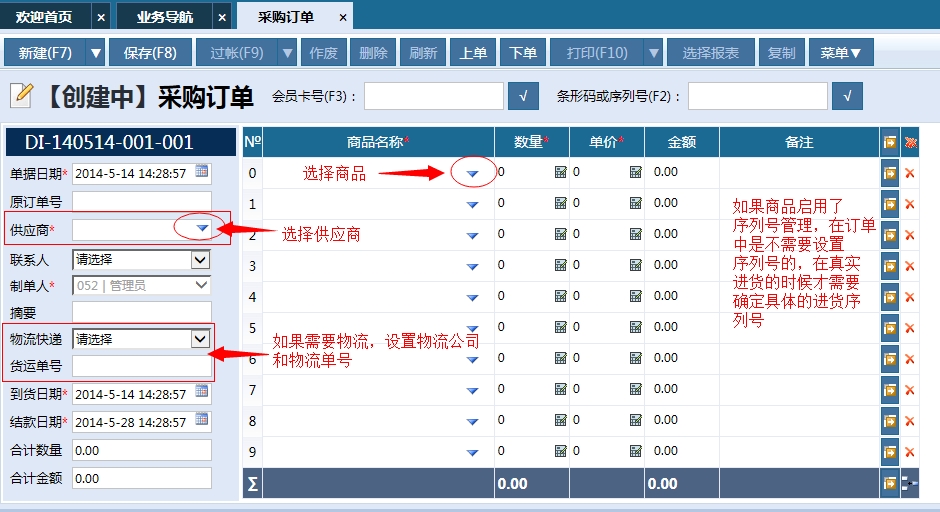Delete row 9 with red X
Image resolution: width=940 pixels, height=512 pixels.
[910, 452]
